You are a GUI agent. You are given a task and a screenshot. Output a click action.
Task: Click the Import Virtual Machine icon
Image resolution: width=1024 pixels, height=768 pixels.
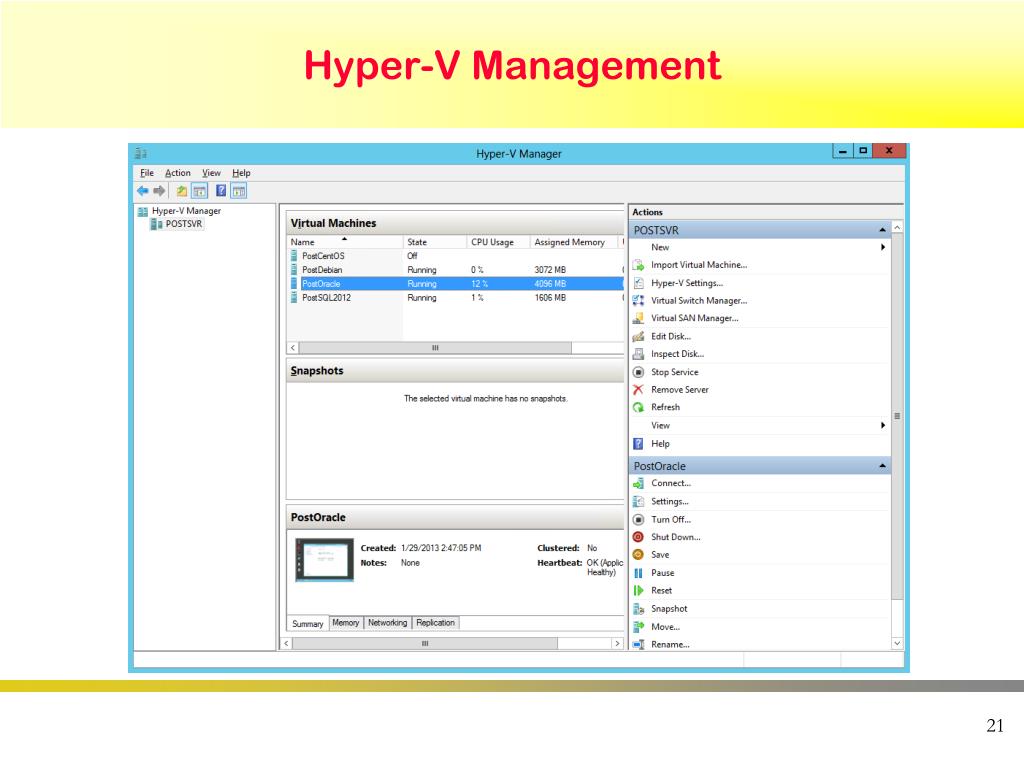[x=639, y=265]
